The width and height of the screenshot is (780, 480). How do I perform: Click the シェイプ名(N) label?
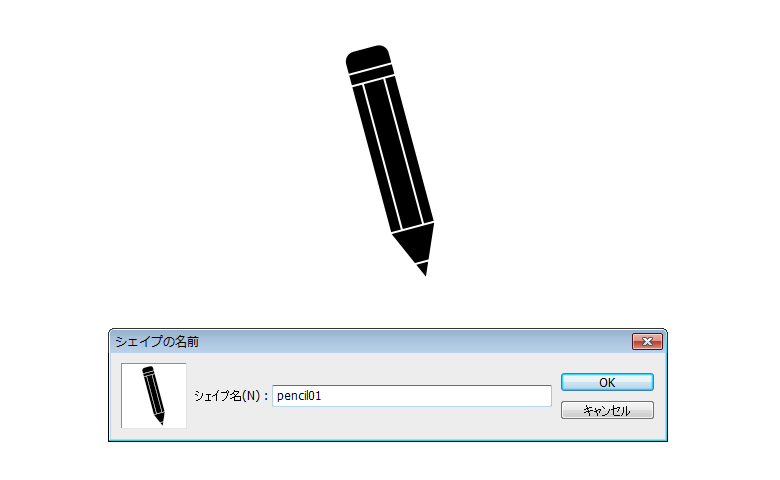pyautogui.click(x=231, y=396)
